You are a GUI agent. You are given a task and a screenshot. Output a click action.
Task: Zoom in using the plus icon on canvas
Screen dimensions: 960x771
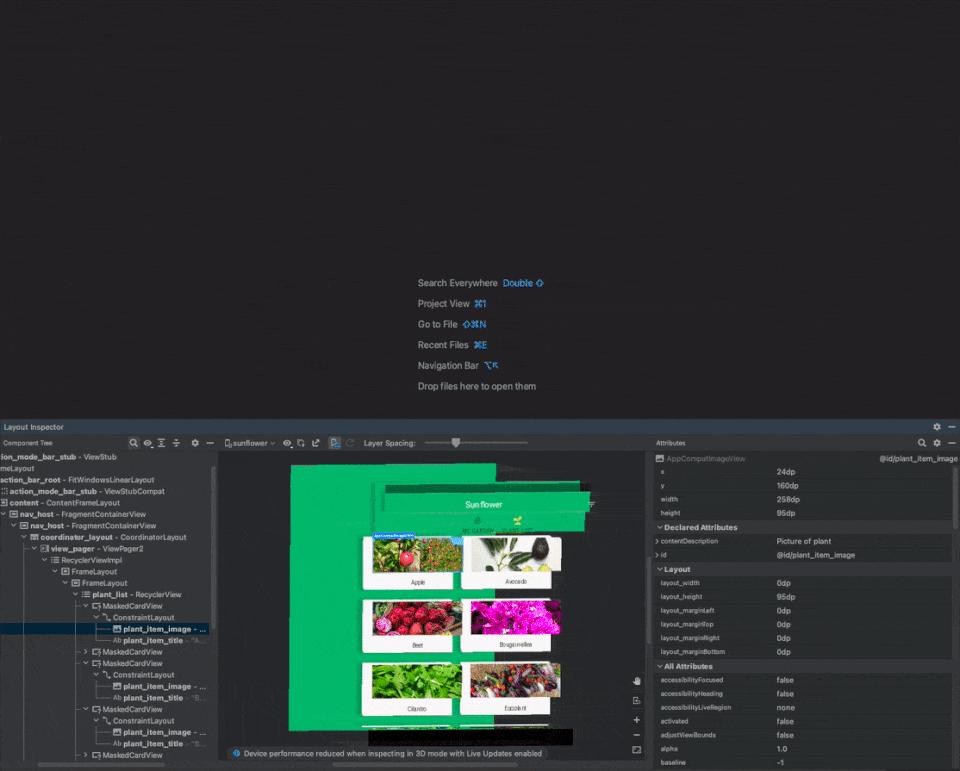[637, 718]
